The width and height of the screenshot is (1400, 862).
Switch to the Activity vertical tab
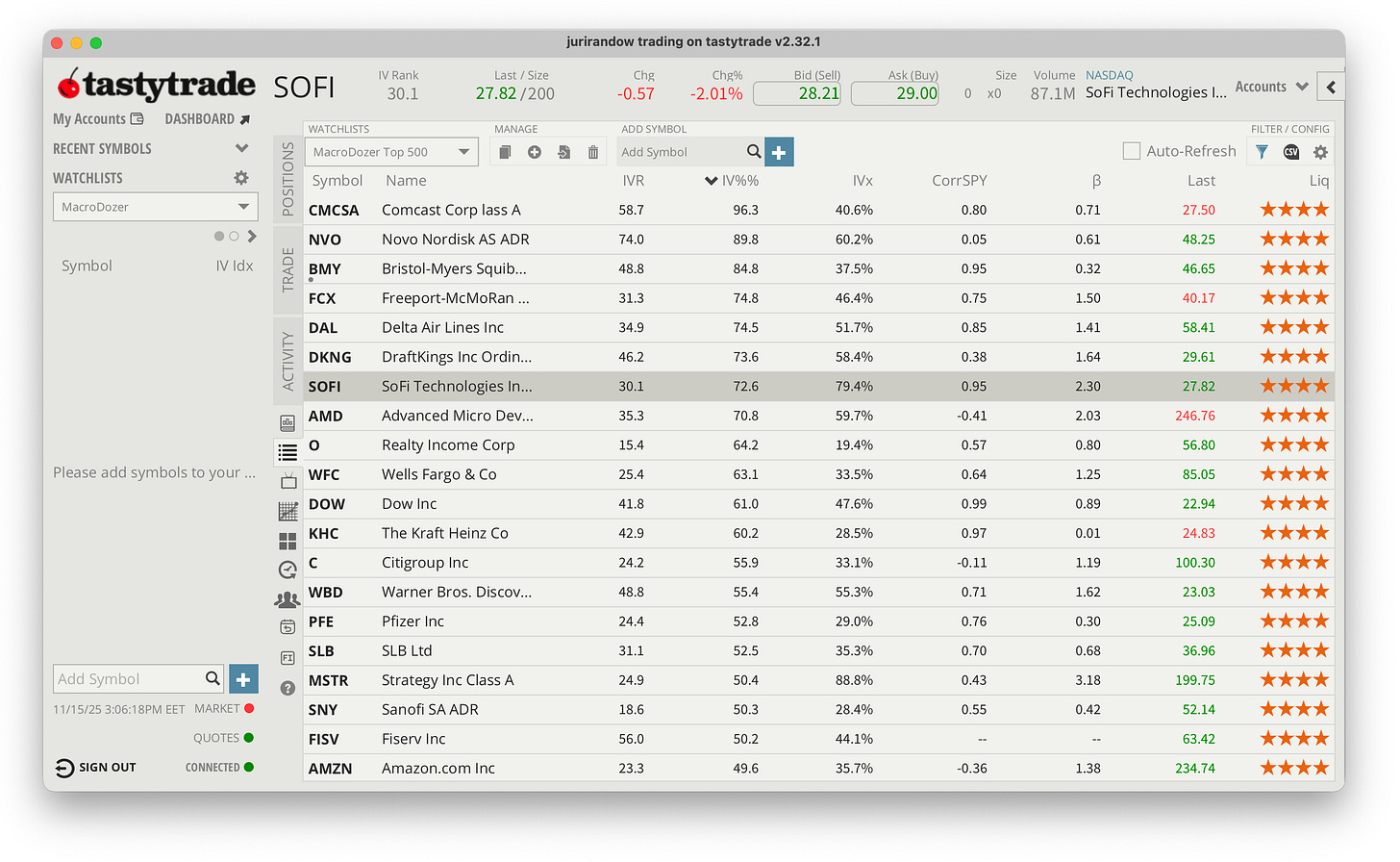[x=287, y=361]
